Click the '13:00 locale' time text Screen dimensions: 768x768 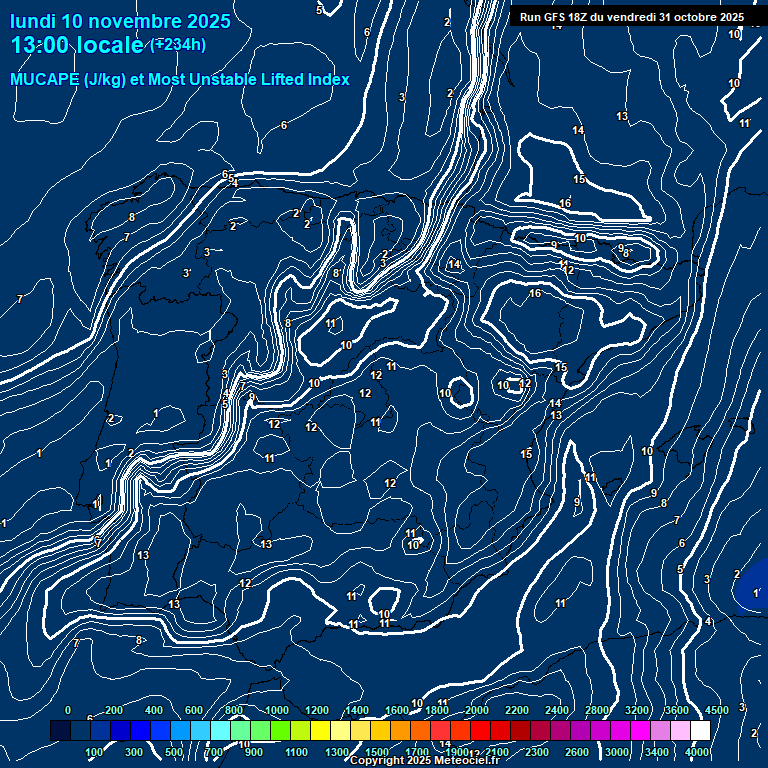(x=77, y=45)
